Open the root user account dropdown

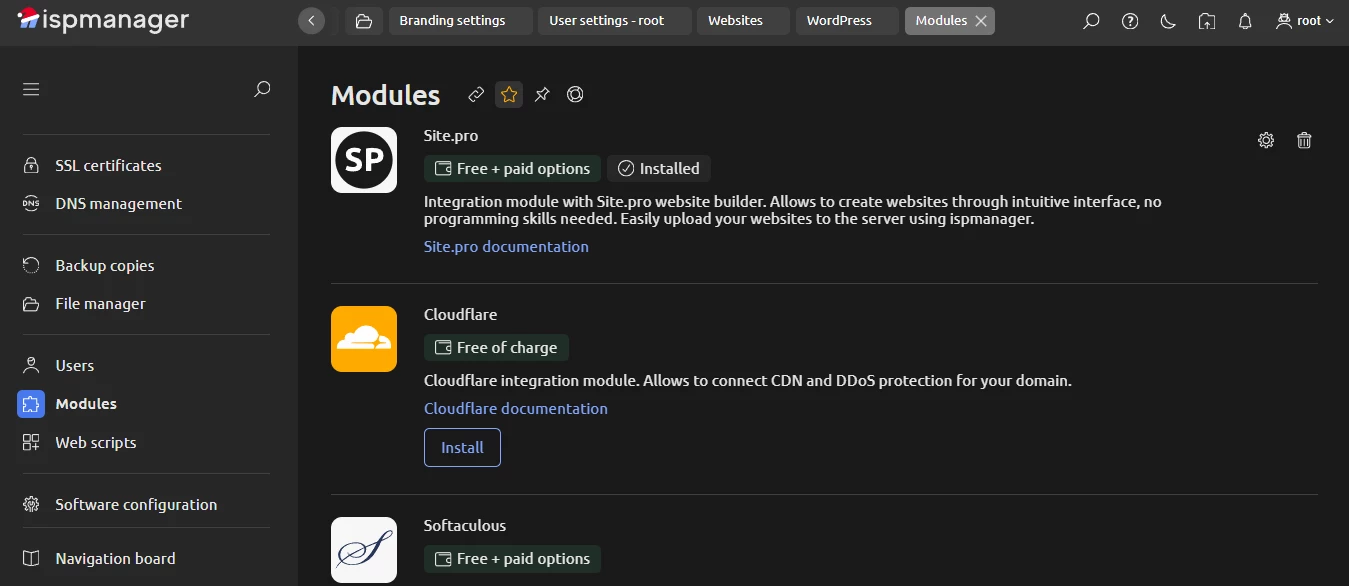(1304, 20)
